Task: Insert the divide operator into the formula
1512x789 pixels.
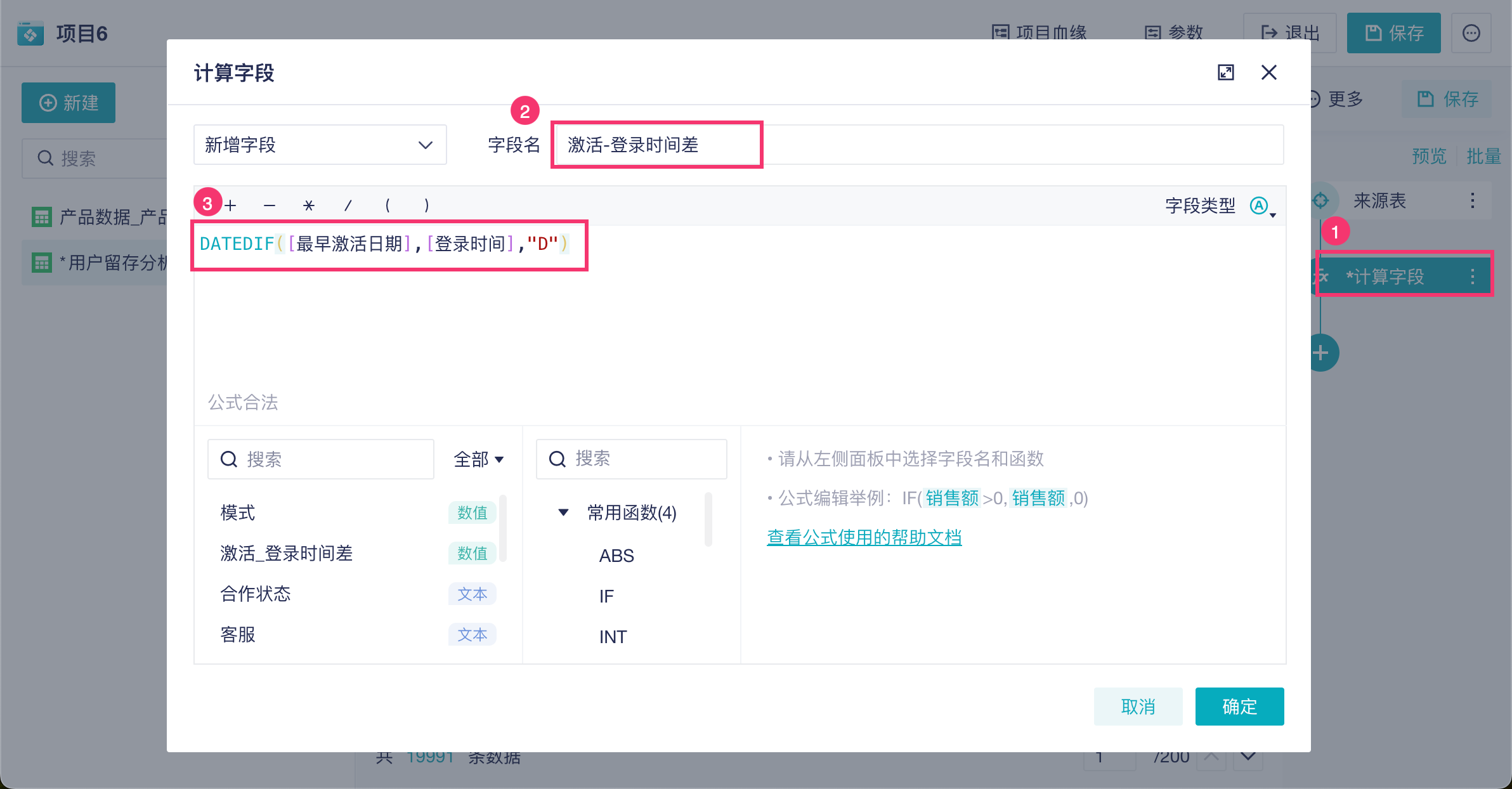Action: [348, 205]
